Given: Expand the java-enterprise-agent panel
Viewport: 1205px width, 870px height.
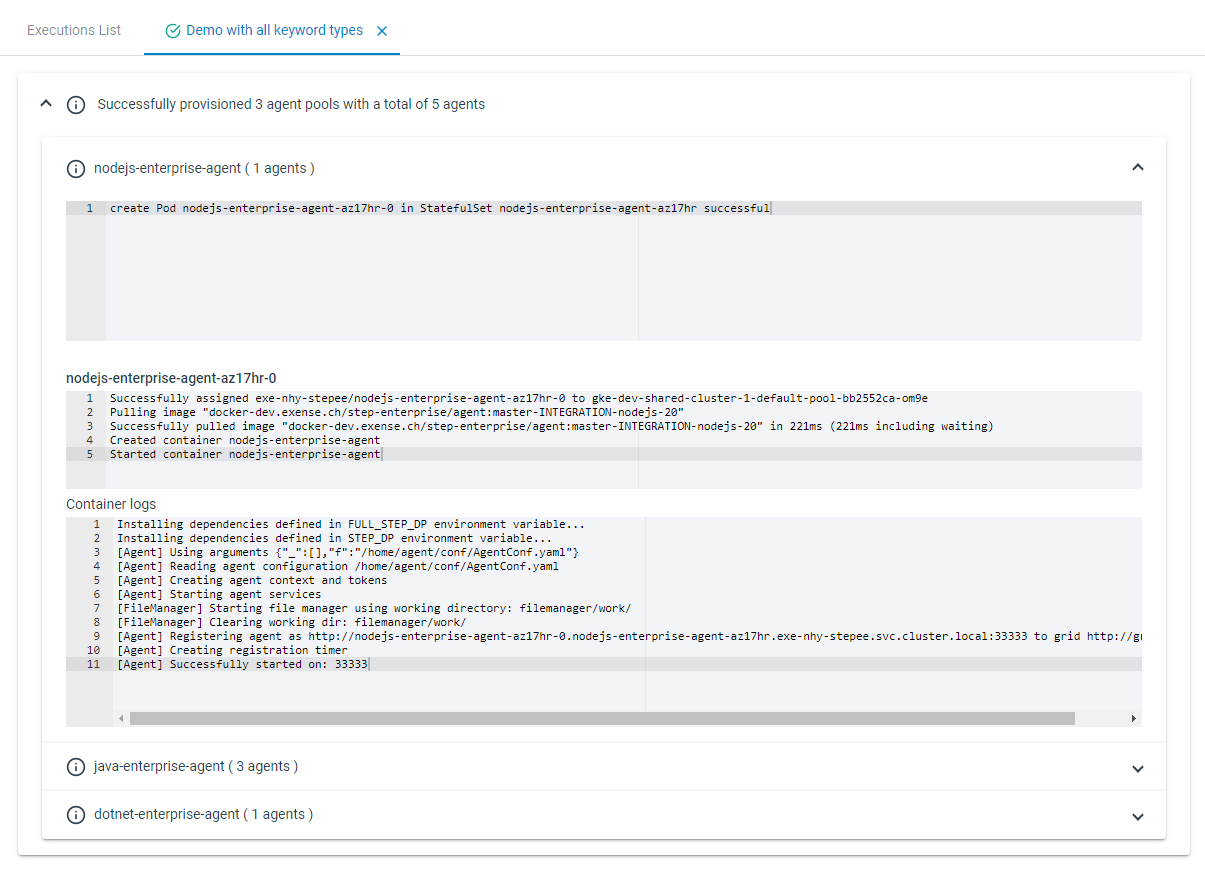Looking at the screenshot, I should pos(1137,768).
